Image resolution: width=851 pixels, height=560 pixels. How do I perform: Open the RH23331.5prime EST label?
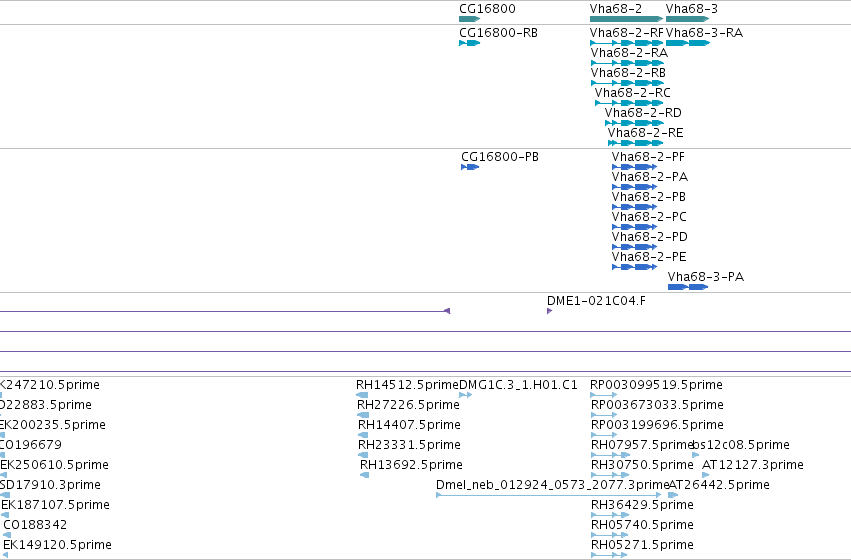pos(409,445)
